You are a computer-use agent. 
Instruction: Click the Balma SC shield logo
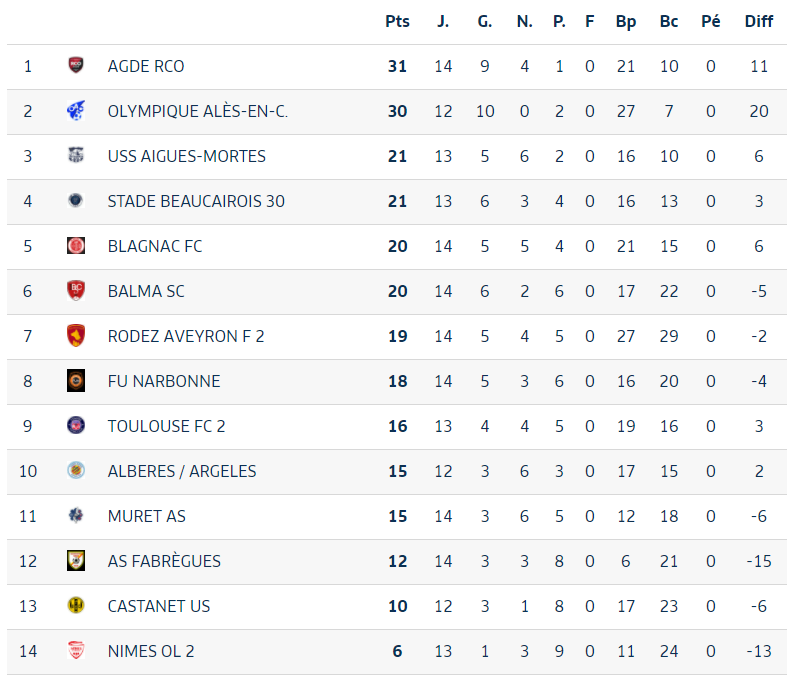[x=76, y=291]
